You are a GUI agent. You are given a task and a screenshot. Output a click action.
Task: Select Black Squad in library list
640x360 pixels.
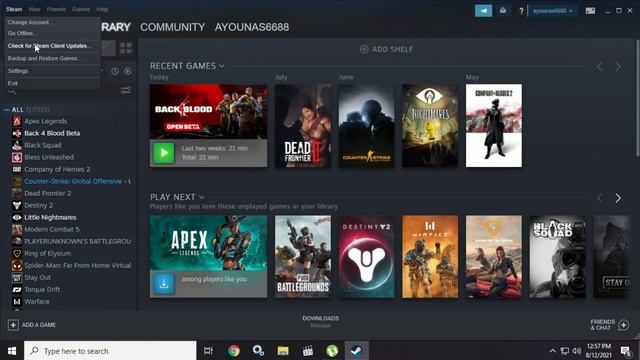[42, 145]
